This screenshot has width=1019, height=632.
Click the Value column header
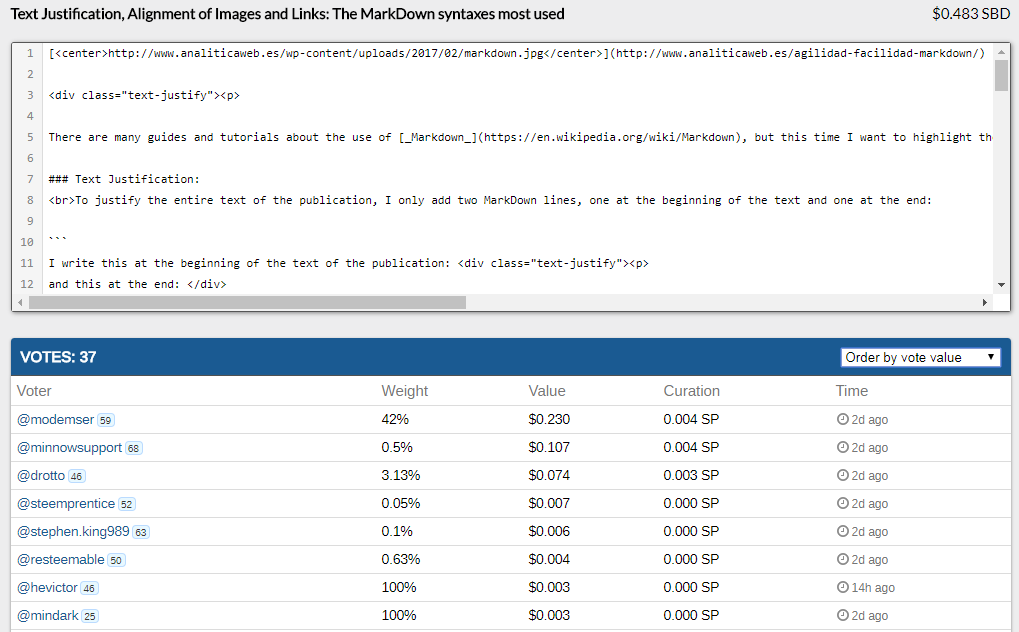click(x=547, y=391)
